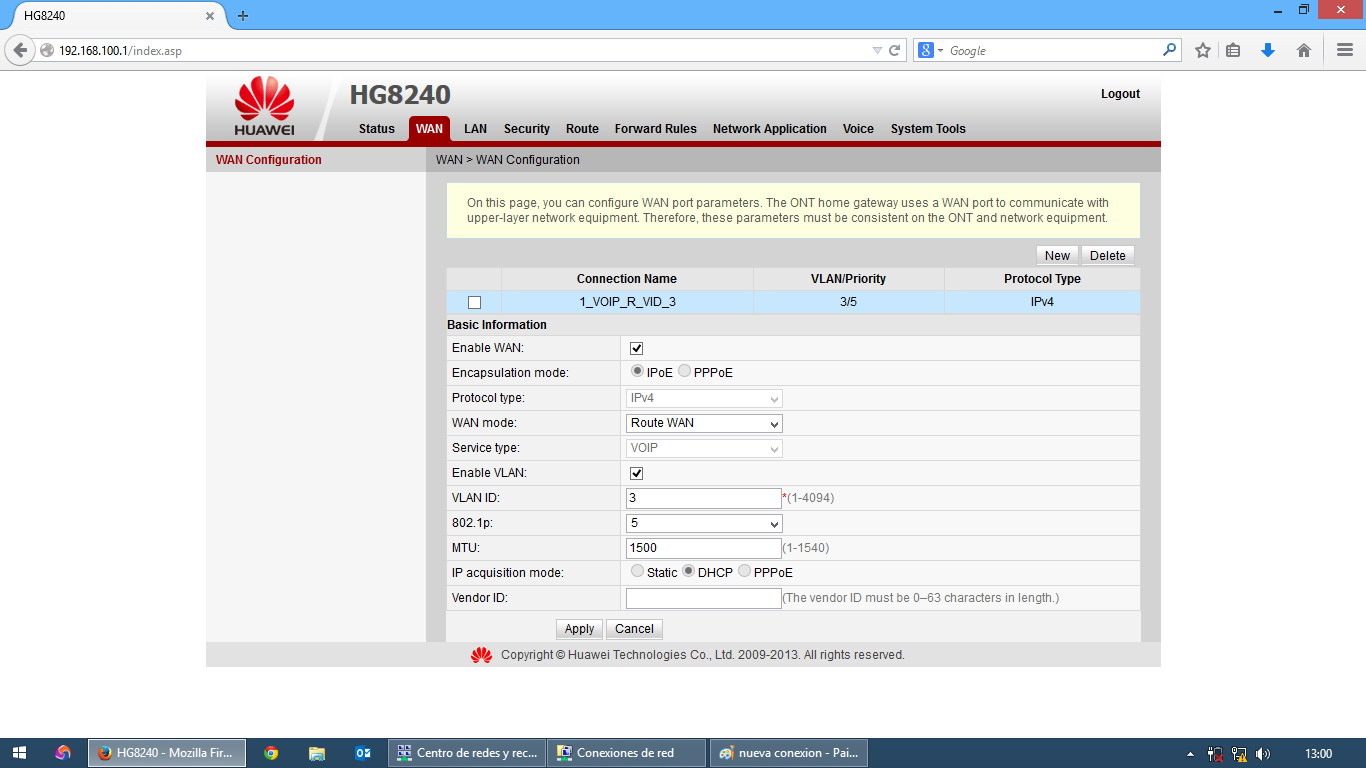Click New to add a WAN connection
Screen dimensions: 1366x768
point(1057,255)
